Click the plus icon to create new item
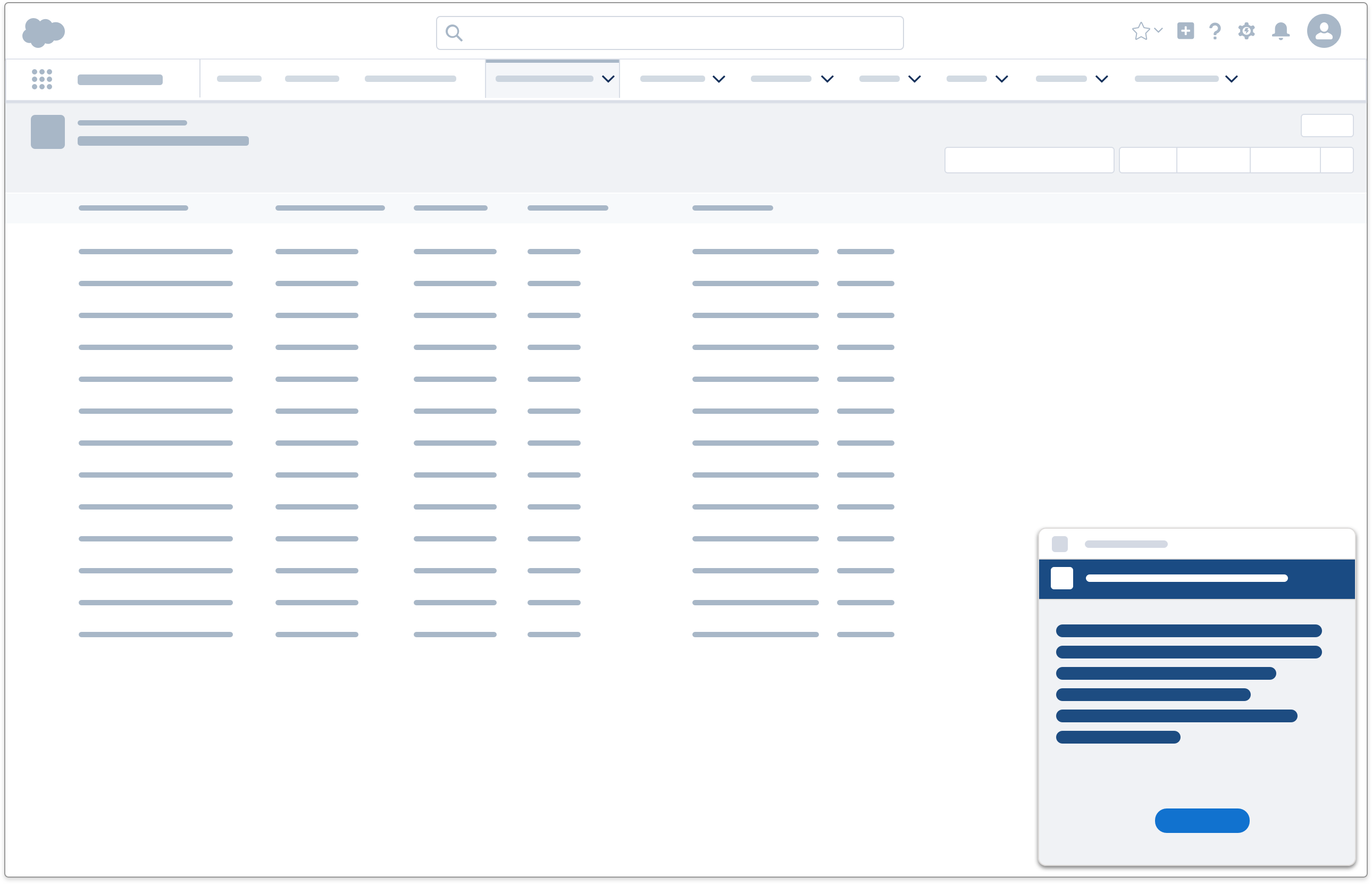Image resolution: width=1372 pixels, height=884 pixels. coord(1186,31)
